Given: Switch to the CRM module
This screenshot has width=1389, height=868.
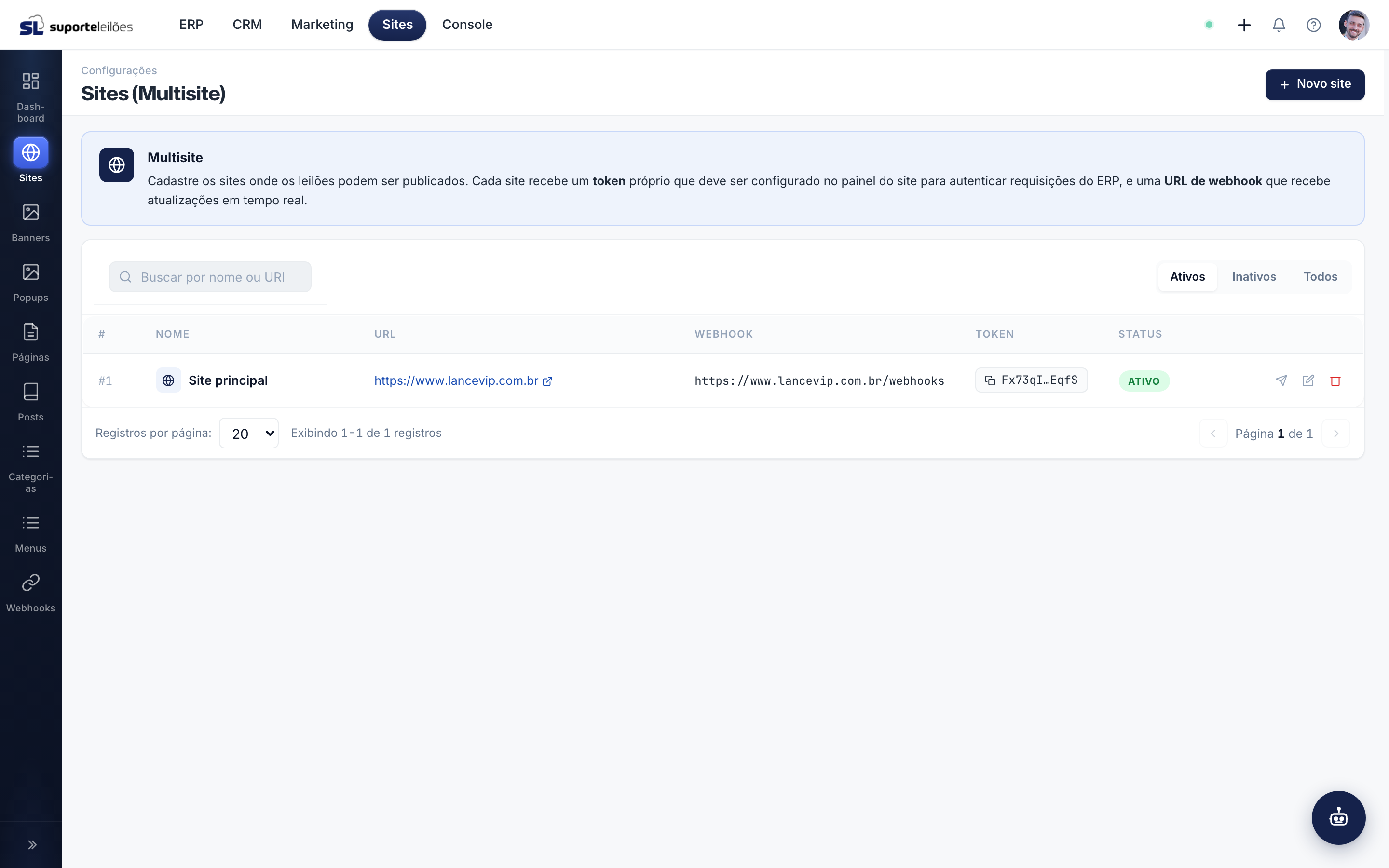Looking at the screenshot, I should point(247,25).
